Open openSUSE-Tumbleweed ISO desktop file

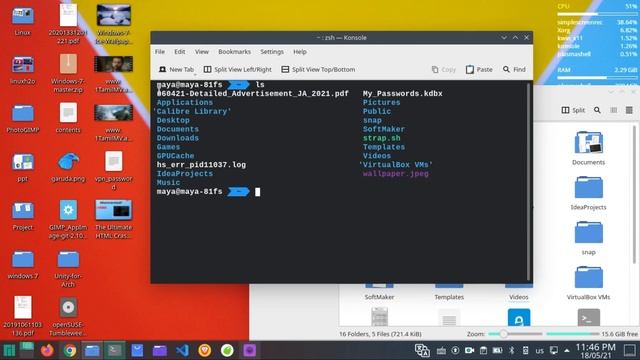(x=68, y=316)
